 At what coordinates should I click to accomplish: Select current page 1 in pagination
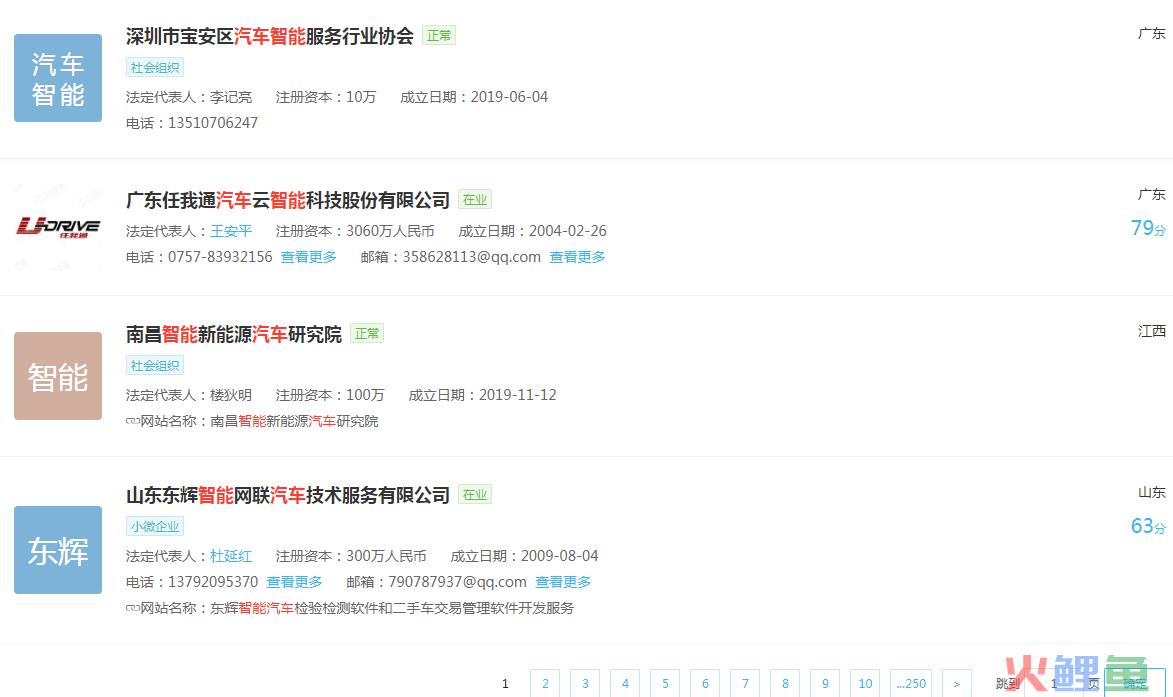(505, 684)
